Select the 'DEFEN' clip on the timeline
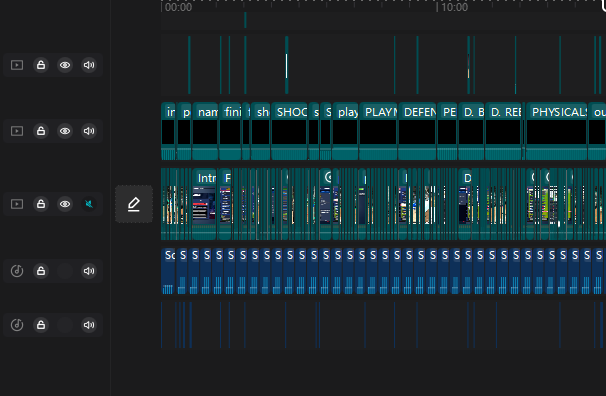 pyautogui.click(x=417, y=131)
